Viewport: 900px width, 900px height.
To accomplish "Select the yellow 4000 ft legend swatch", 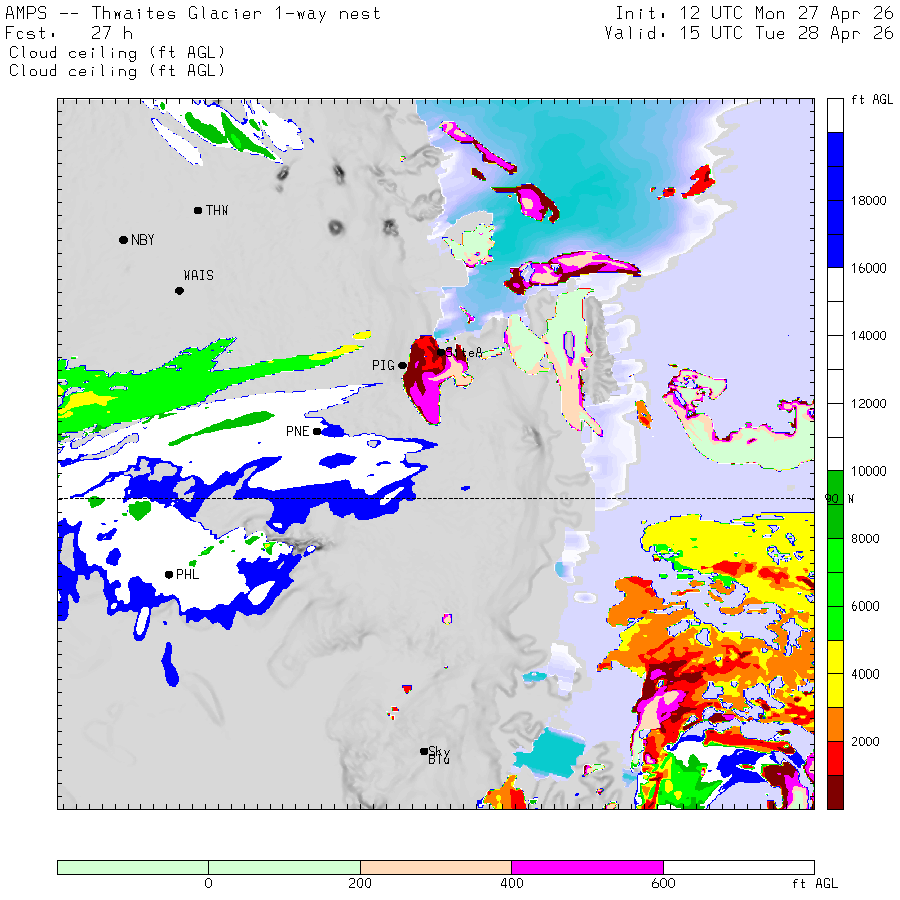I will (x=835, y=674).
